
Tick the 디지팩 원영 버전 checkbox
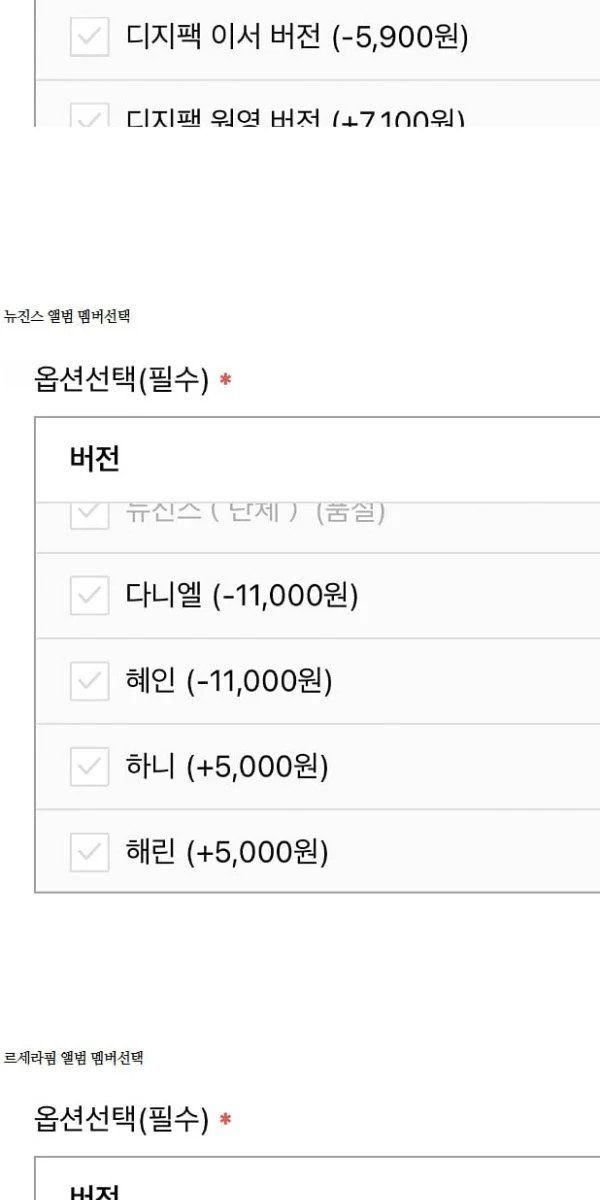(x=89, y=119)
